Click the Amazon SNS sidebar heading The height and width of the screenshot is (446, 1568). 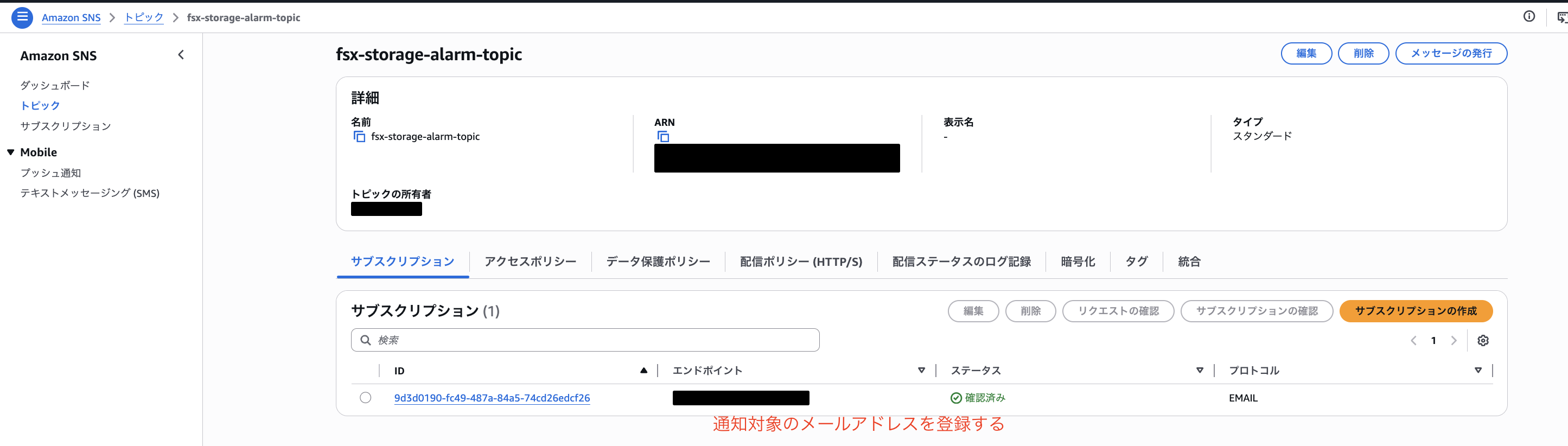coord(59,55)
